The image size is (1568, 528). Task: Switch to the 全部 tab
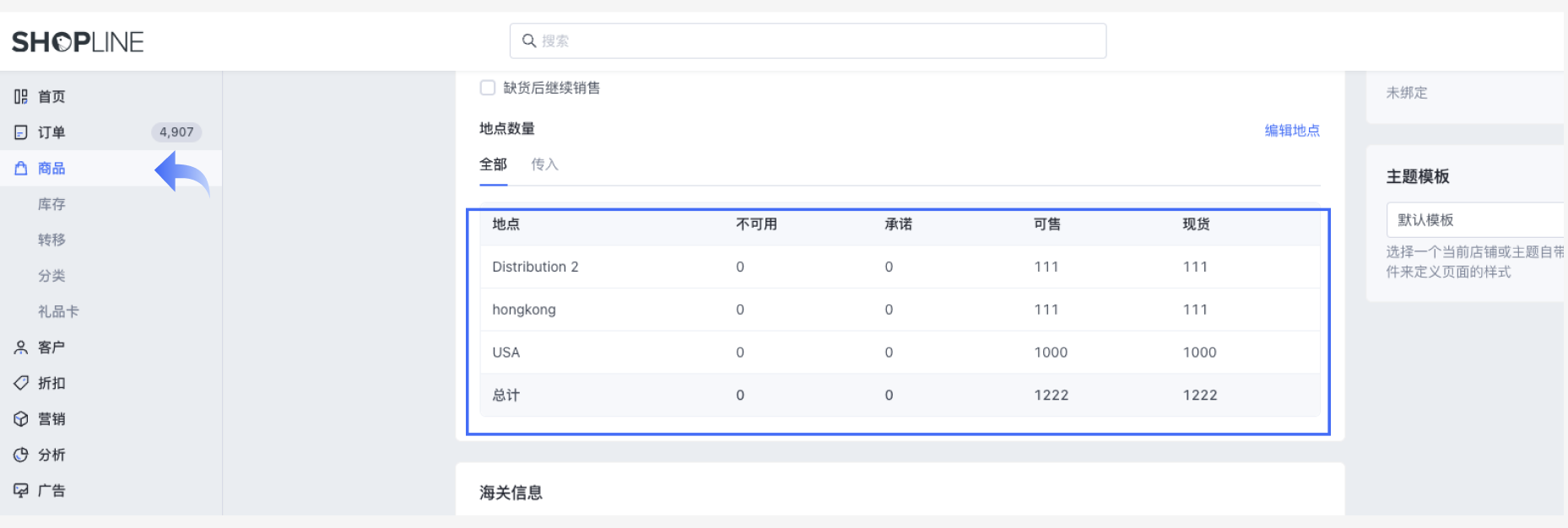493,164
